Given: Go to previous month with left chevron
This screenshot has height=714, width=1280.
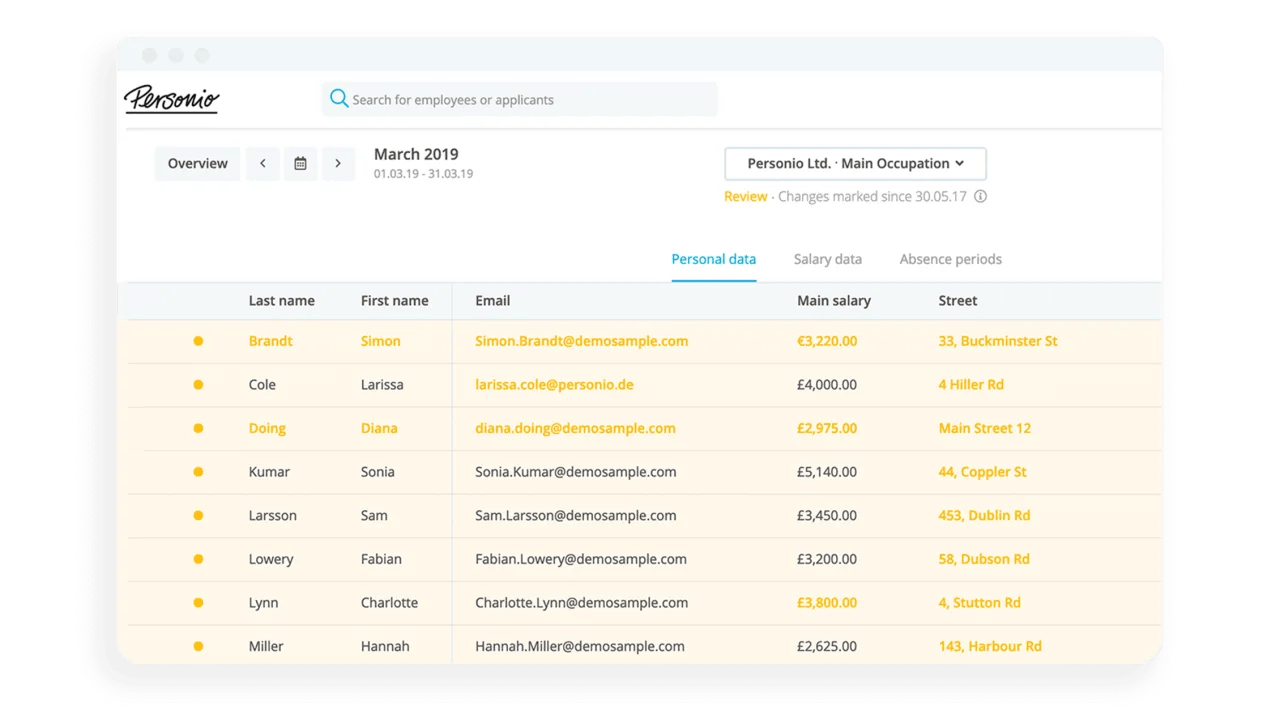Looking at the screenshot, I should pyautogui.click(x=263, y=164).
